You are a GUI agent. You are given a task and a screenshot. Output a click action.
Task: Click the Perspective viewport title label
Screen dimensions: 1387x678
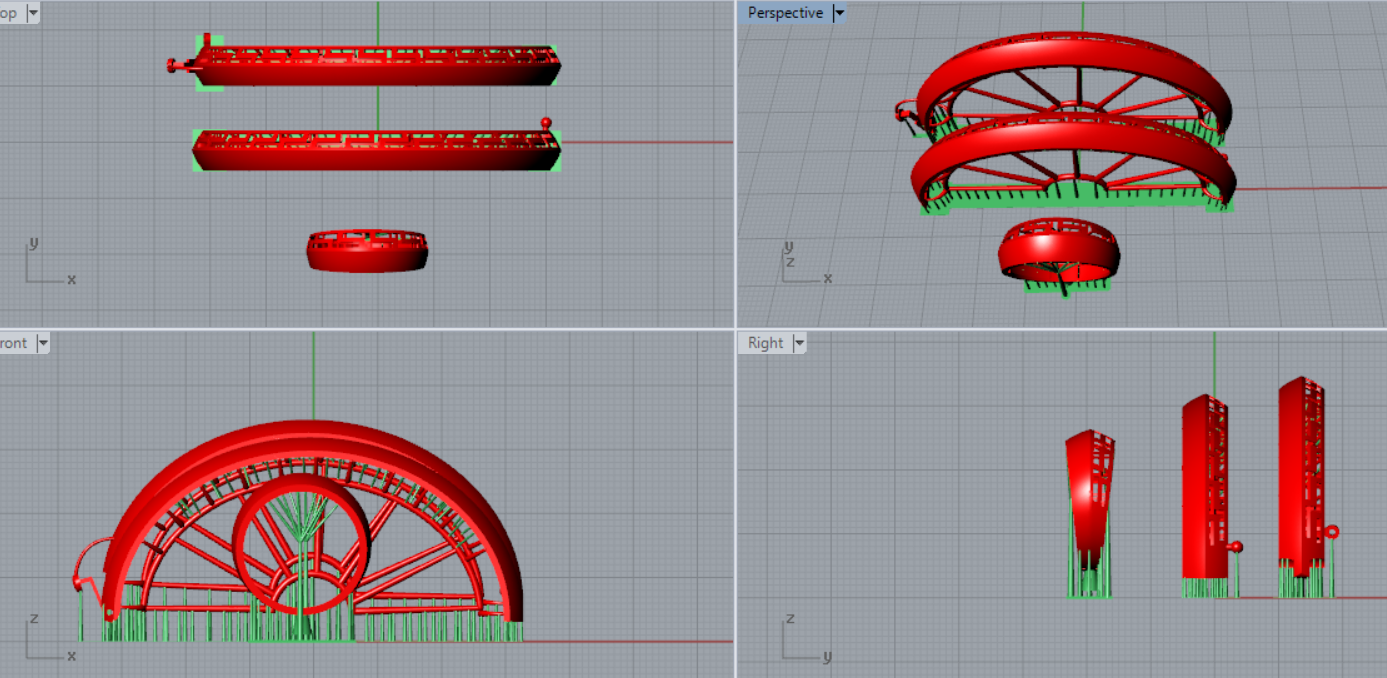click(785, 13)
